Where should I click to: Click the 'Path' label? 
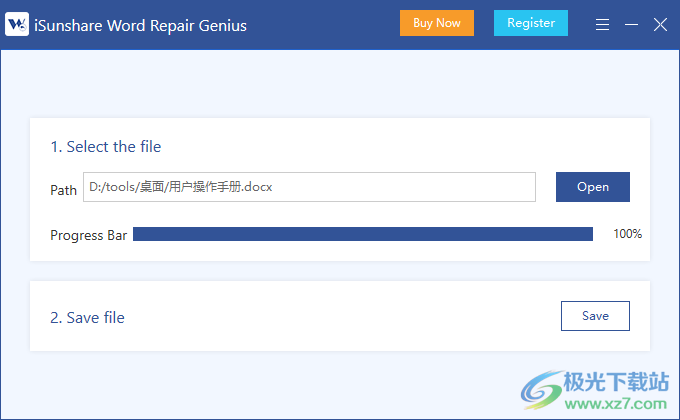click(x=63, y=190)
